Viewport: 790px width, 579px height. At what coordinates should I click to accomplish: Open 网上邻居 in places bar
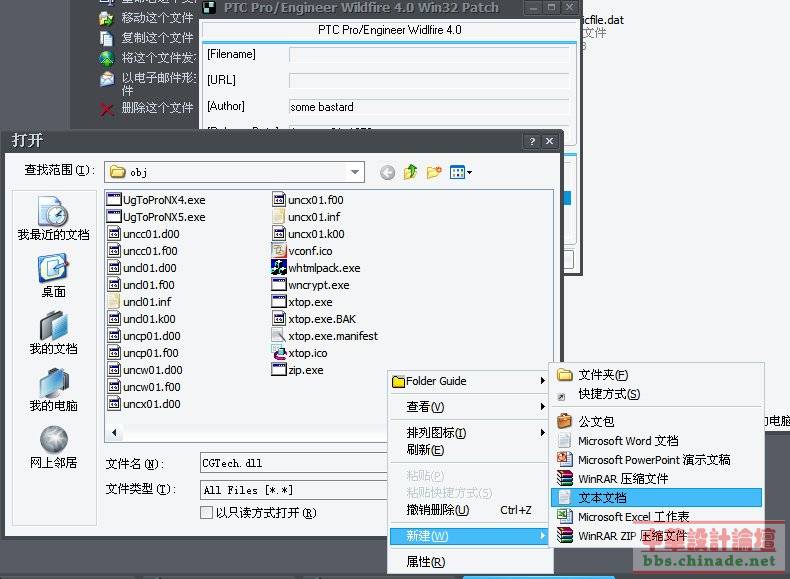tap(53, 447)
